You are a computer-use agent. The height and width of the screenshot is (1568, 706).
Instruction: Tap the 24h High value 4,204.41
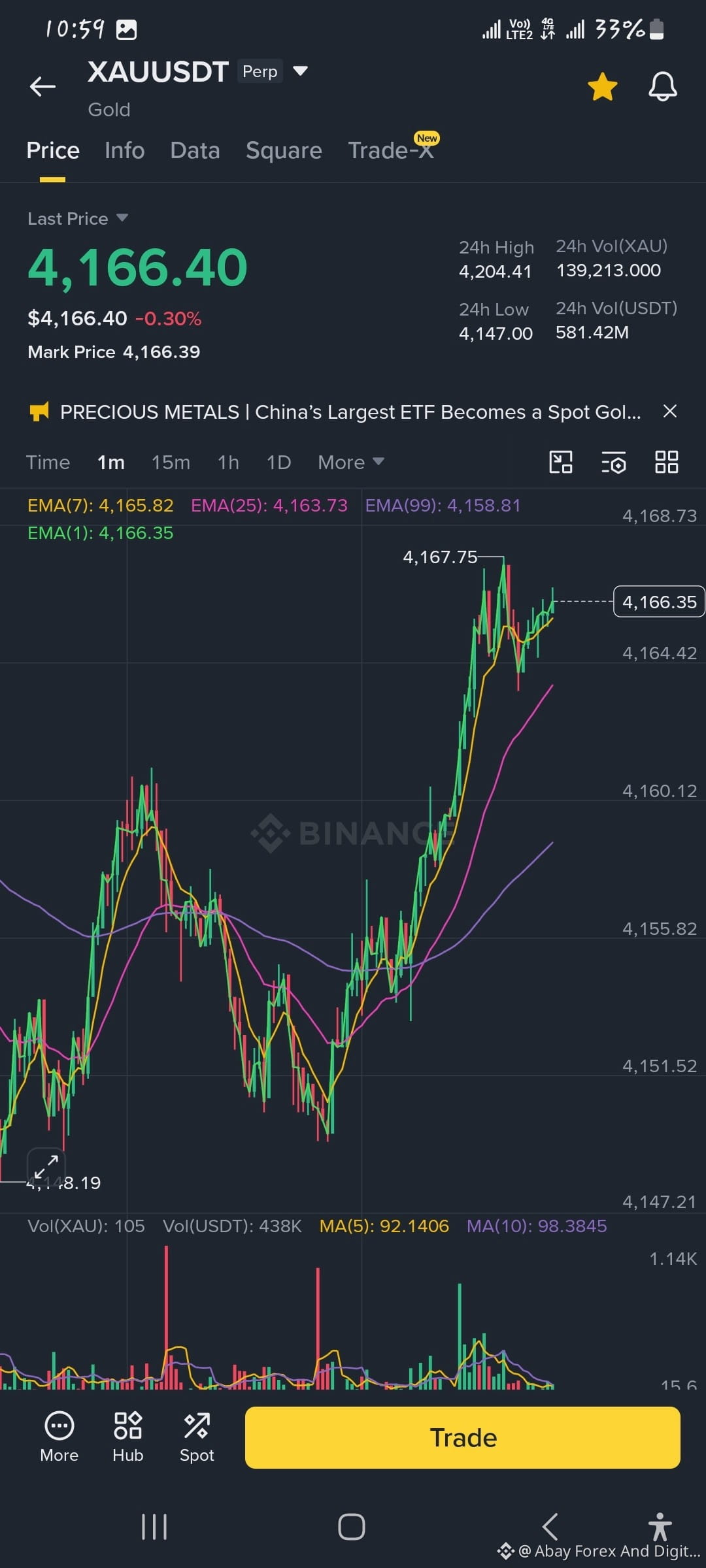tap(496, 272)
